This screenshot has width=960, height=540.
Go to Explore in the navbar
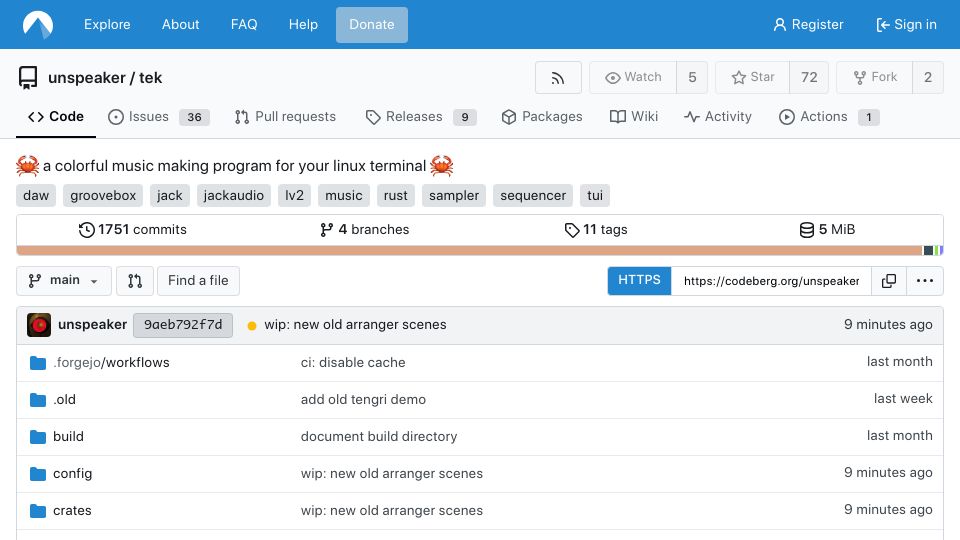pos(107,24)
